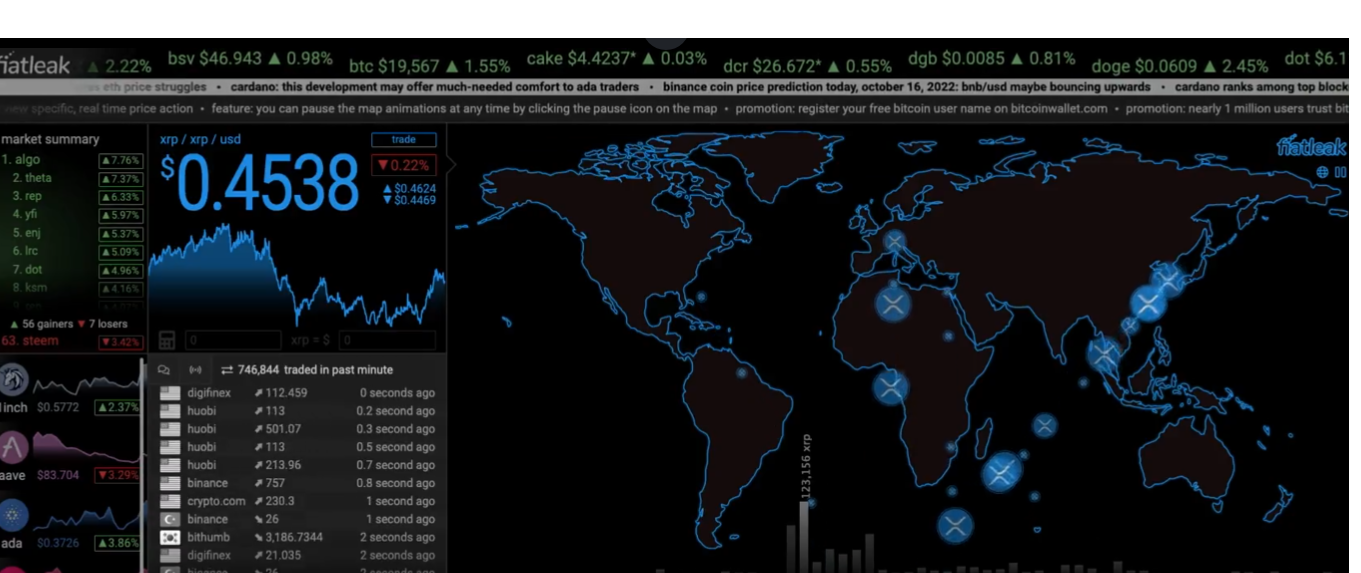Click the xrp / xrp / usd pair label

coord(200,140)
